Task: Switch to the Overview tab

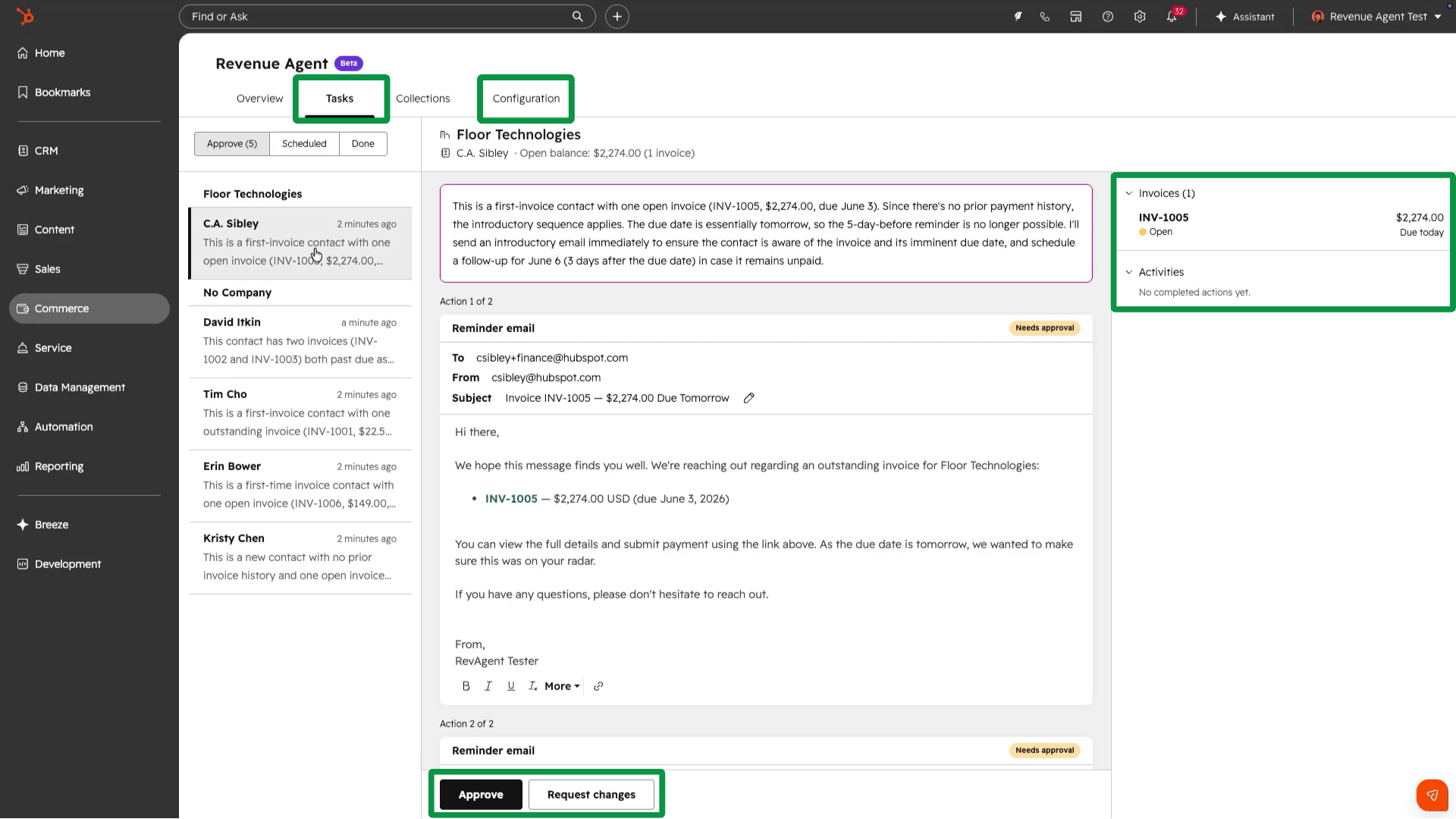Action: click(259, 99)
